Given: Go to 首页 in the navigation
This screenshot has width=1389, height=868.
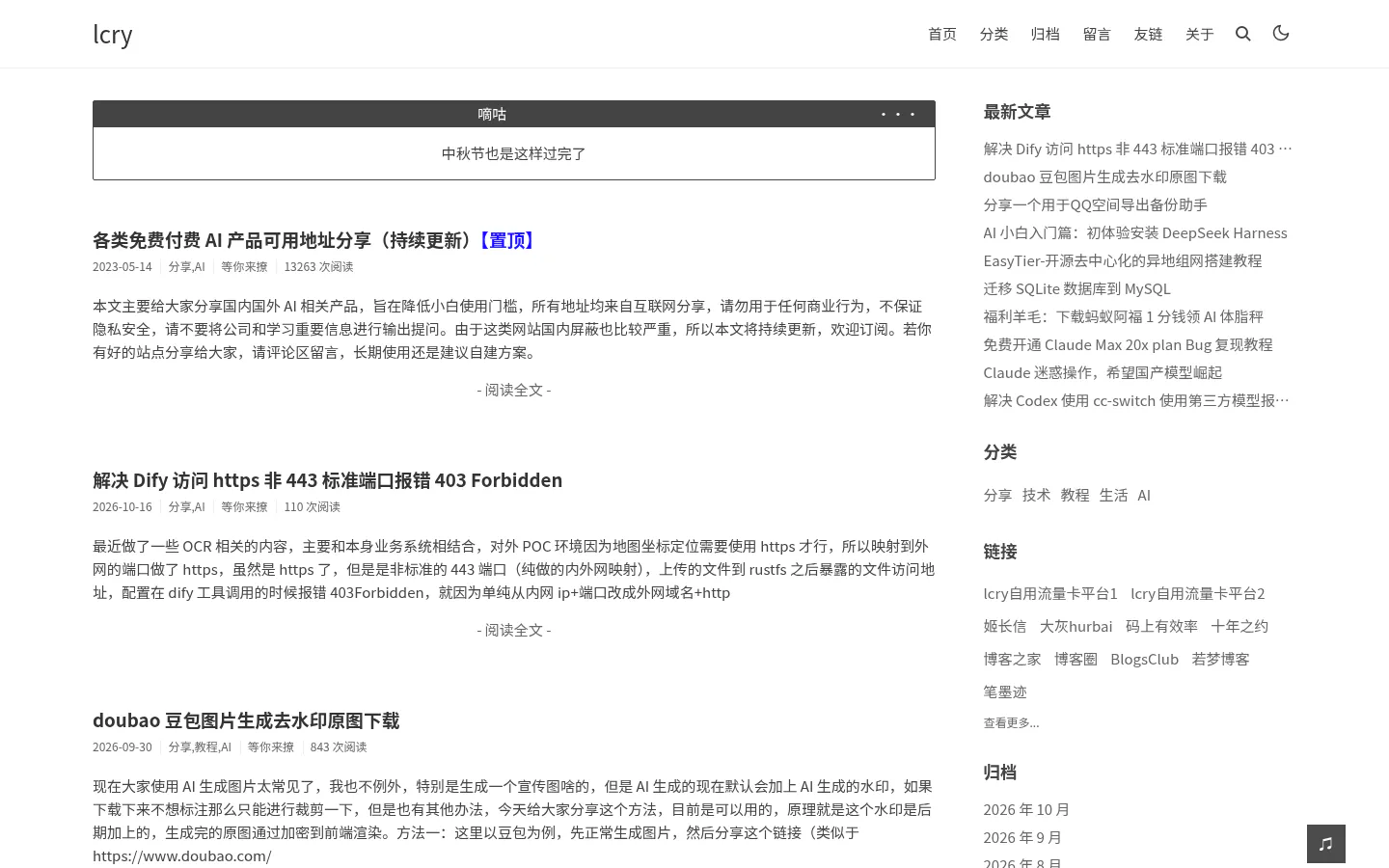Looking at the screenshot, I should click(942, 34).
